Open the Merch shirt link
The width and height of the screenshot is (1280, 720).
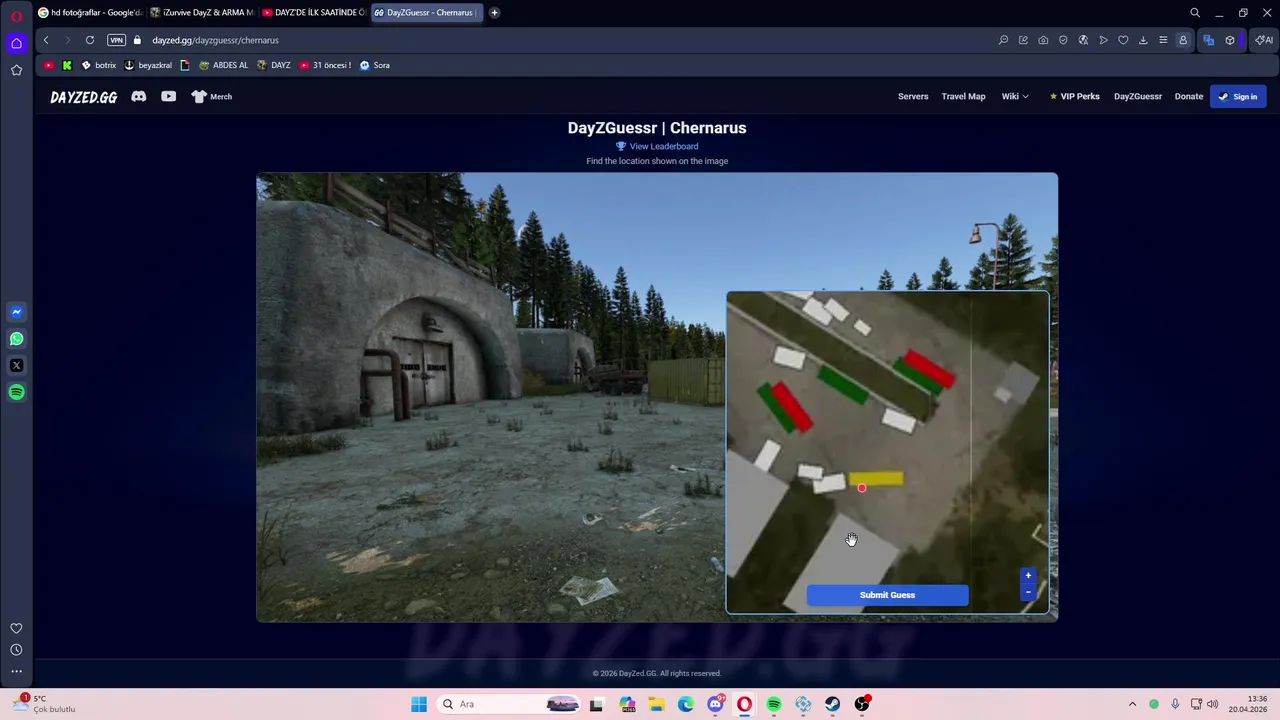(x=212, y=96)
